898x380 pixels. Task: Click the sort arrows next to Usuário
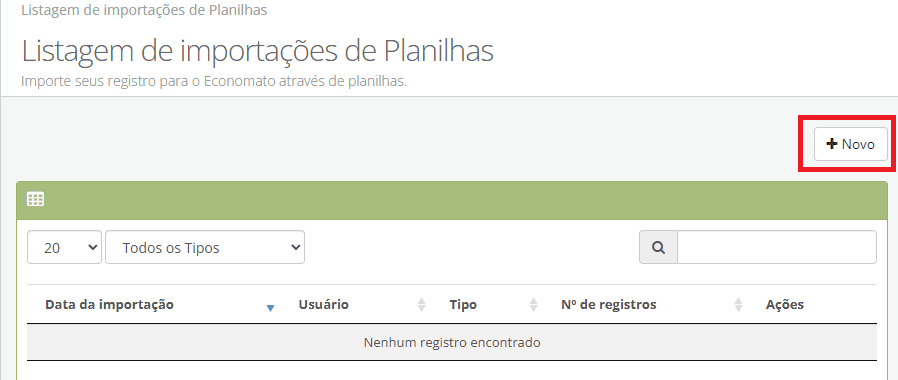(422, 304)
